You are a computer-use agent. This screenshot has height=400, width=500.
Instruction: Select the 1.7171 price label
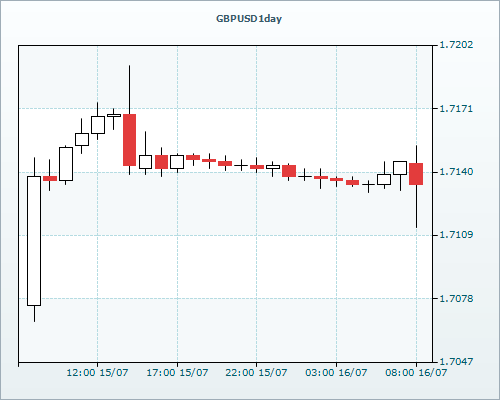point(456,109)
